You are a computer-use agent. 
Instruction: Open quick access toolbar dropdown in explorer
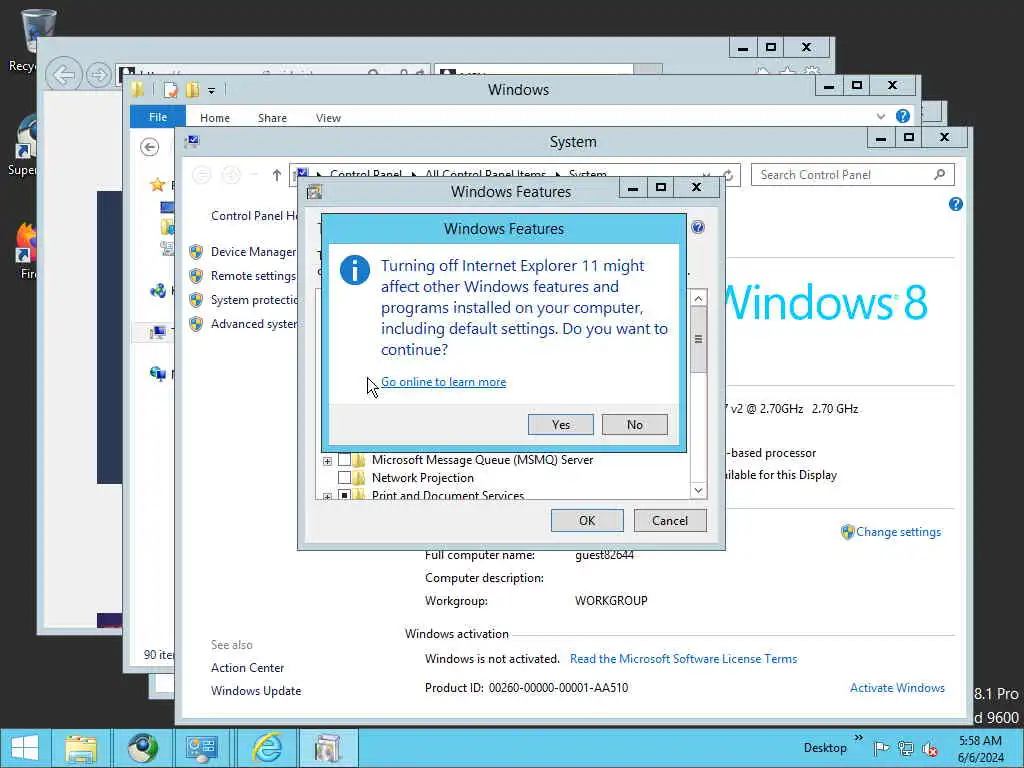(x=212, y=91)
